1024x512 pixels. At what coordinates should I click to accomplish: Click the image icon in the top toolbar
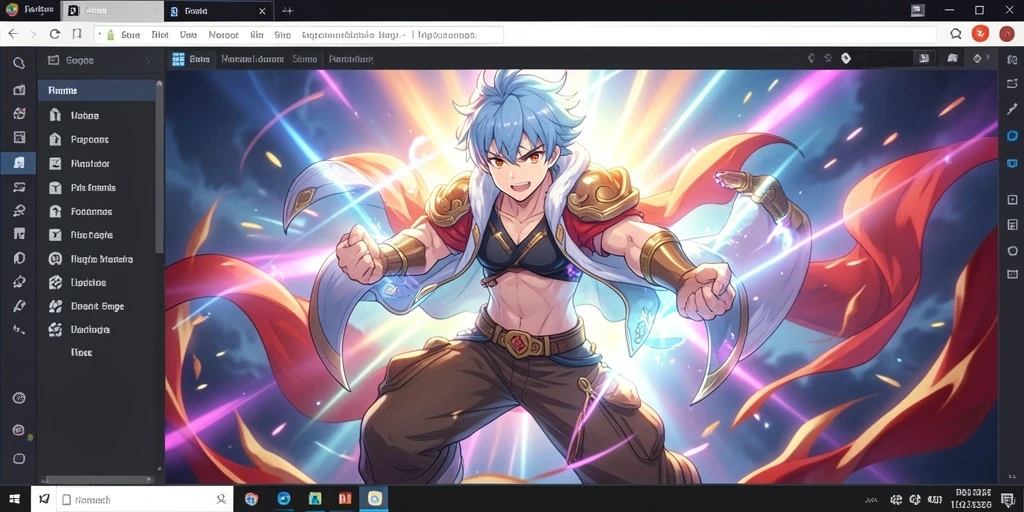[924, 58]
